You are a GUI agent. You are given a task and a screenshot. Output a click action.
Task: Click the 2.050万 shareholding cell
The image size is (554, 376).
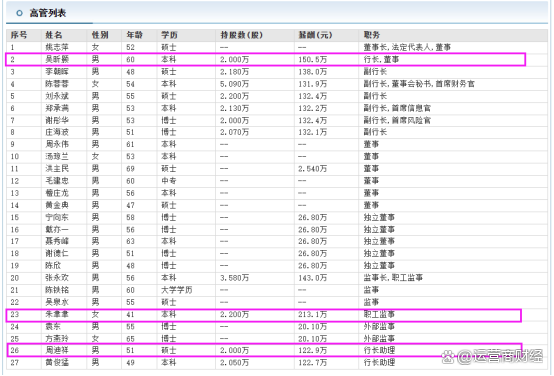tap(235, 363)
